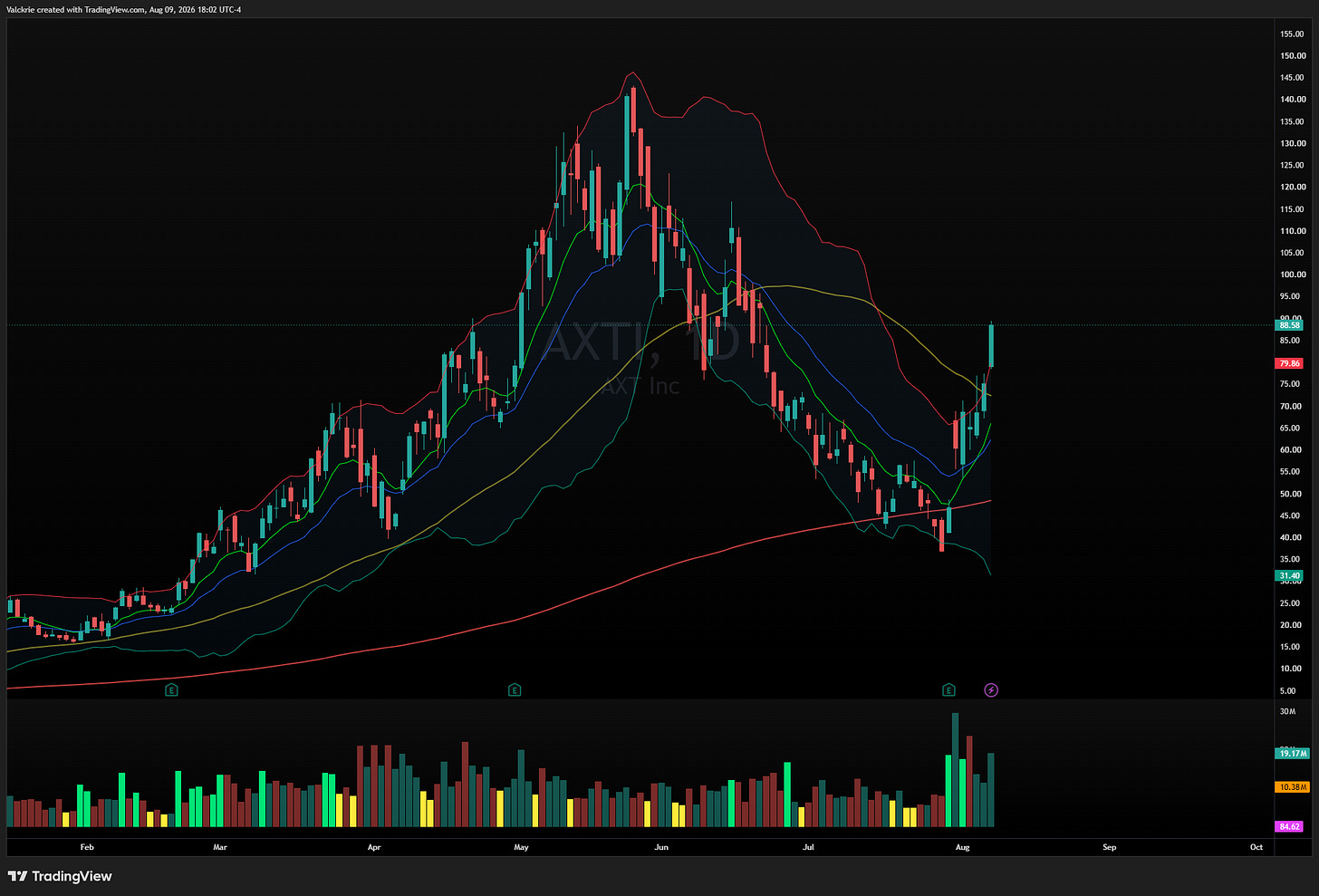Select the green 88.58 current price label
This screenshot has height=896, width=1319.
coord(1289,325)
